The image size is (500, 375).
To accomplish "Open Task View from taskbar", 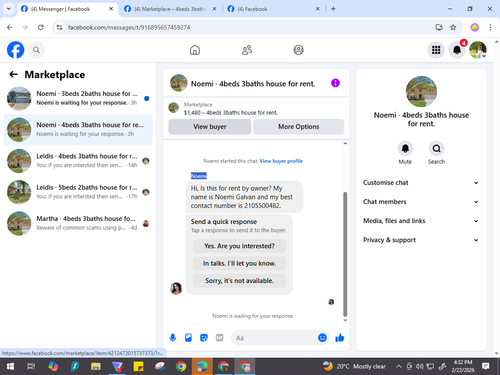I will (31, 367).
